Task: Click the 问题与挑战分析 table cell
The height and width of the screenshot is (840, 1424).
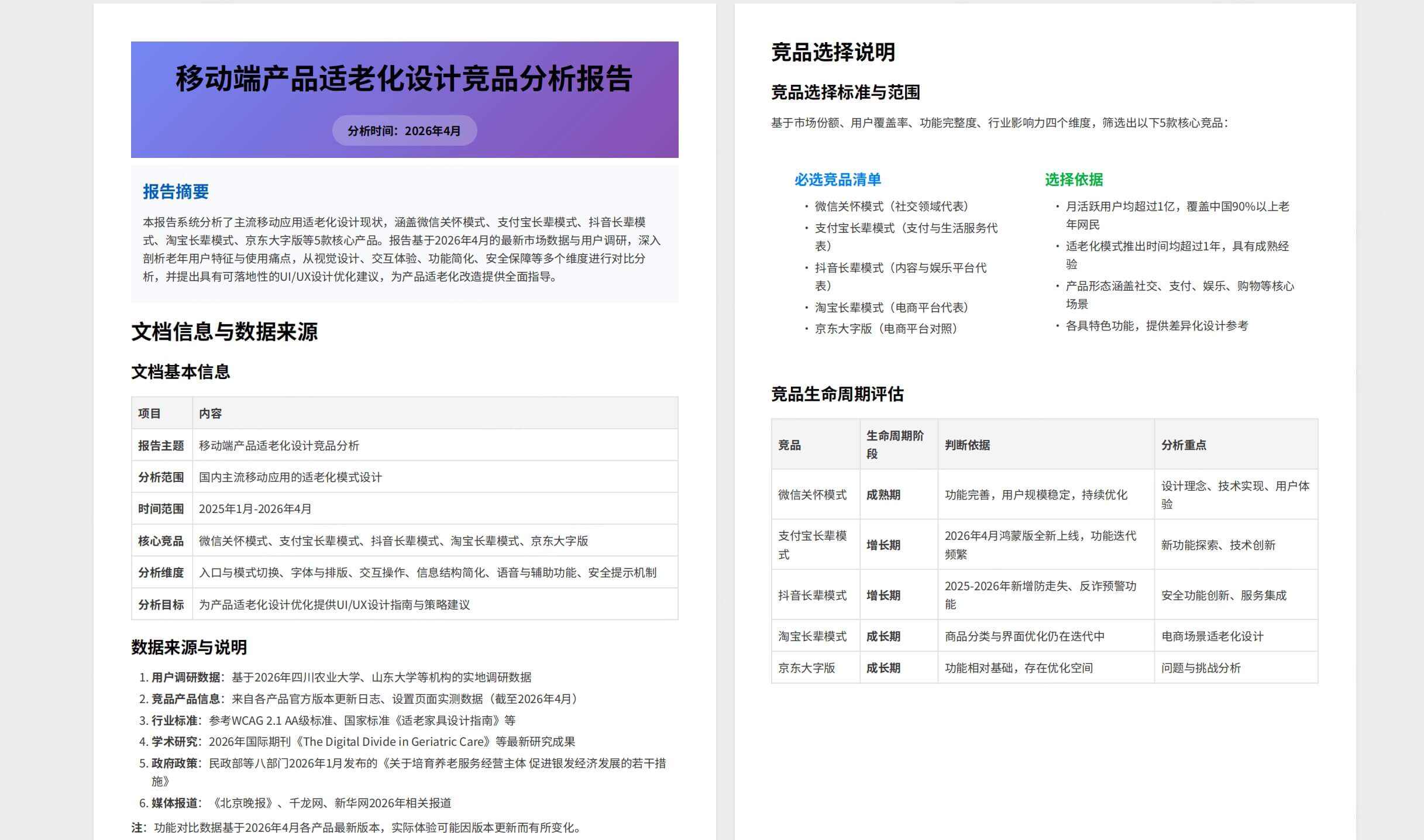Action: pos(1201,668)
